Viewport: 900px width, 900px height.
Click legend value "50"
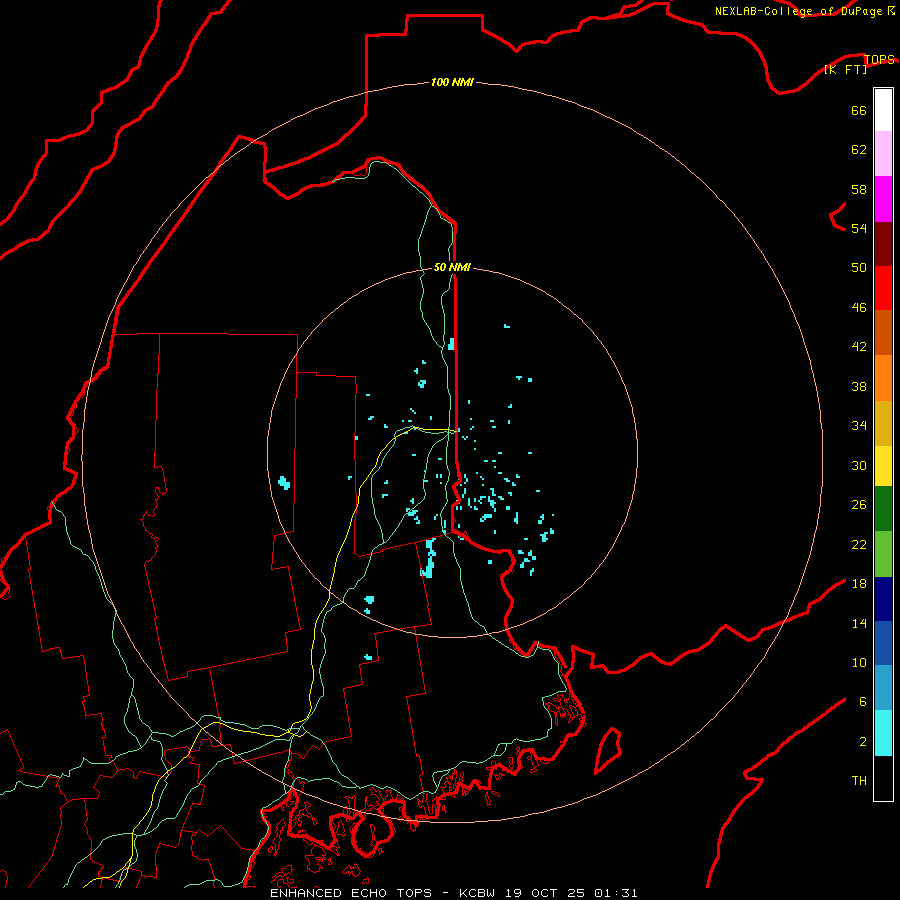859,267
